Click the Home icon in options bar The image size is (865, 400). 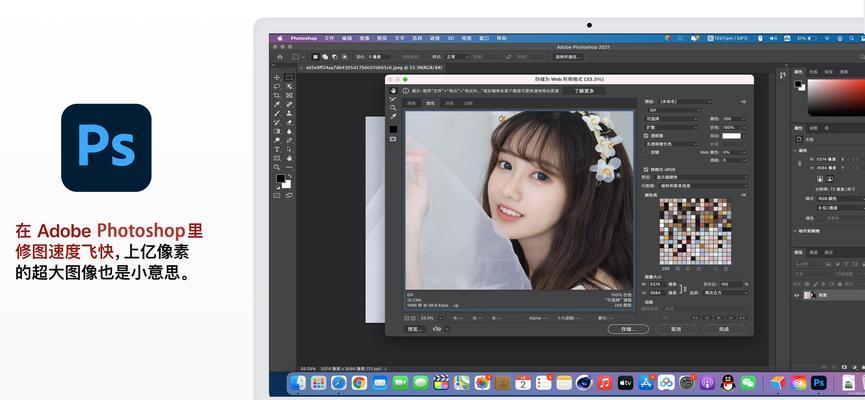[x=280, y=57]
